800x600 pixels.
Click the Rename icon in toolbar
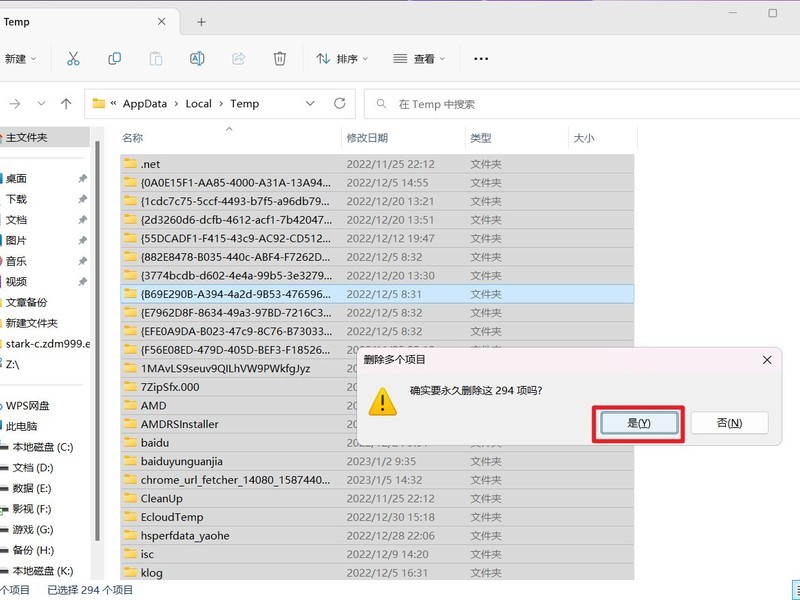[x=197, y=59]
